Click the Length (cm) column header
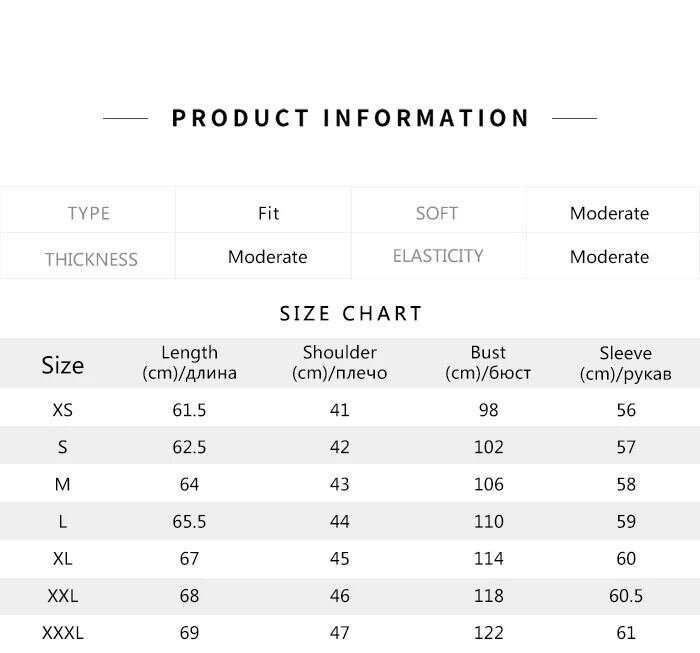Screen dimensions: 700x653 pyautogui.click(x=189, y=363)
